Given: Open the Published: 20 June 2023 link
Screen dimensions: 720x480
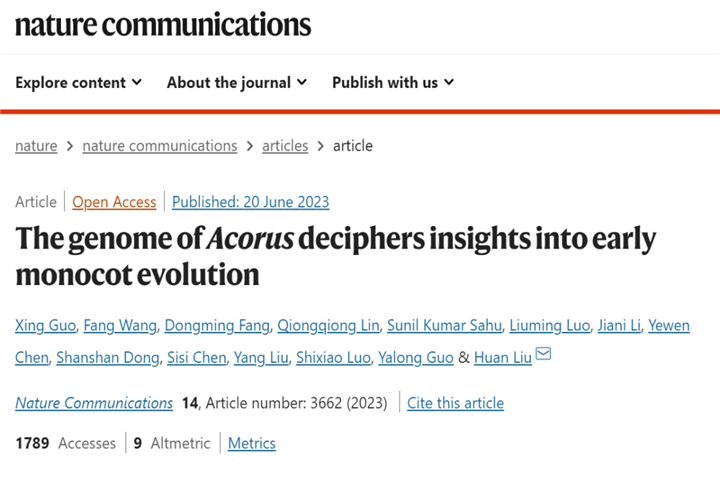Looking at the screenshot, I should click(x=251, y=202).
